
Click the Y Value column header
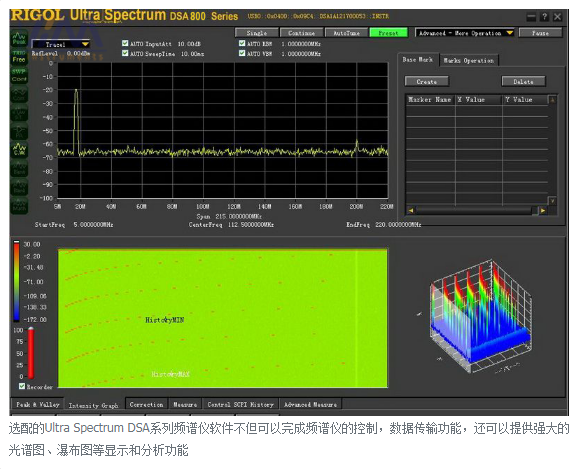525,100
